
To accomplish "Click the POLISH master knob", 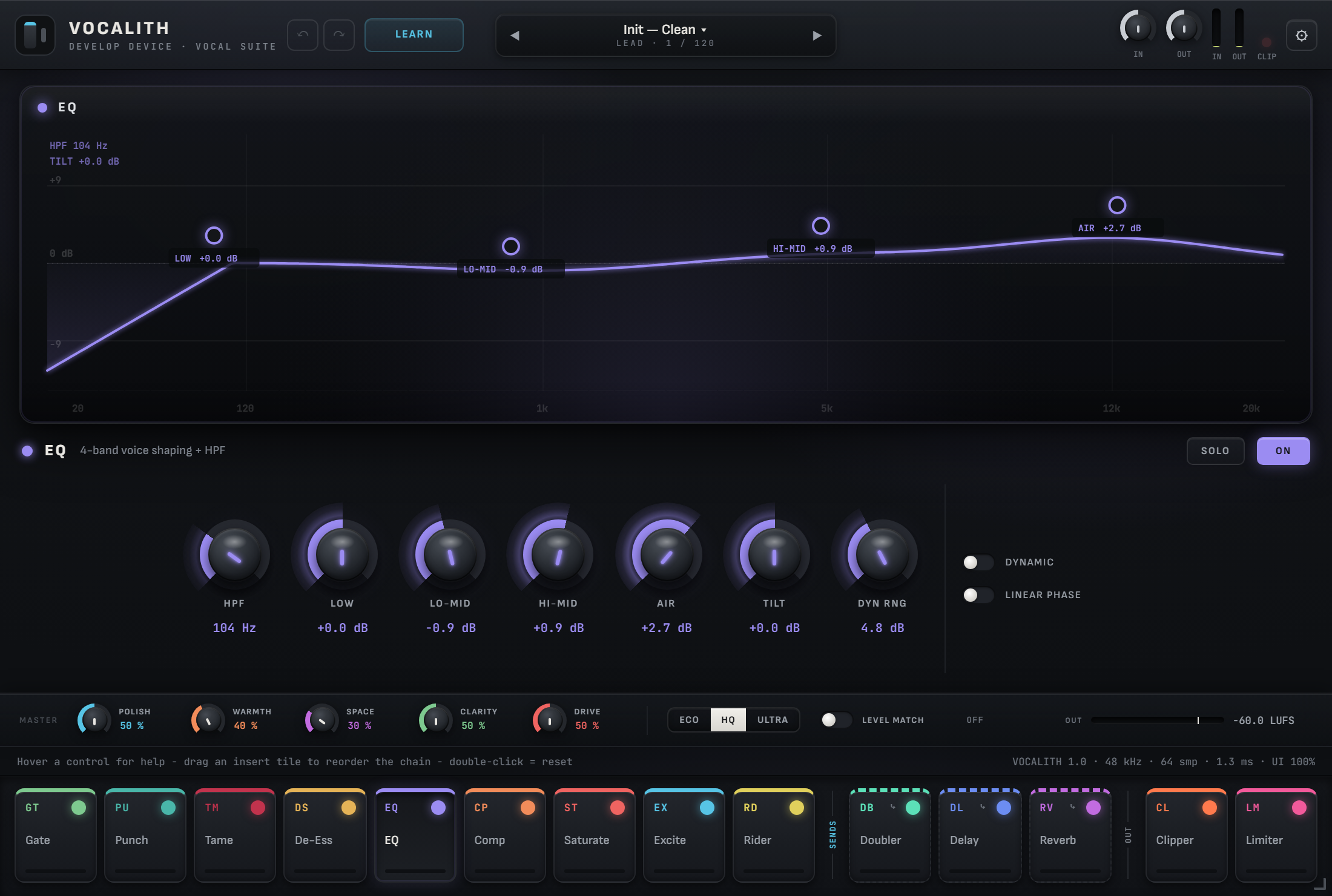I will pyautogui.click(x=94, y=720).
